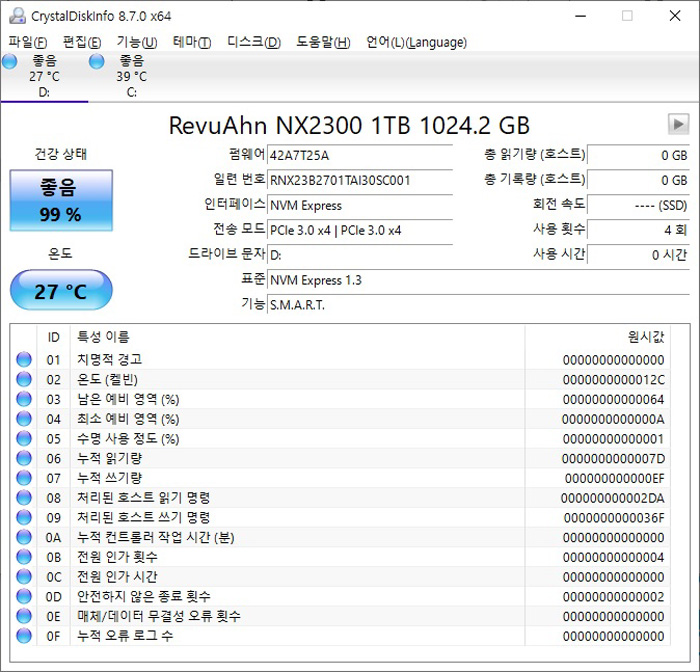
Task: Select the 온도 (켈빈) attribute name
Action: (108, 379)
